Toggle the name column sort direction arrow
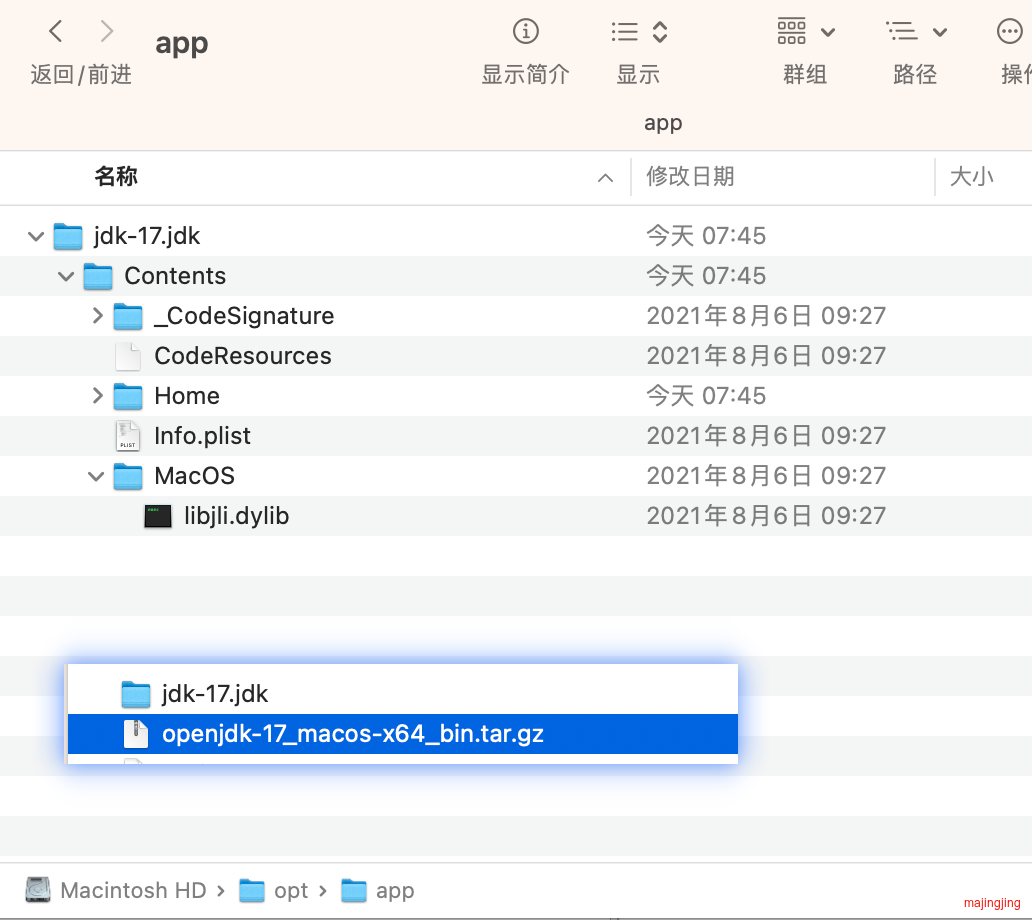The image size is (1032, 920). click(605, 178)
